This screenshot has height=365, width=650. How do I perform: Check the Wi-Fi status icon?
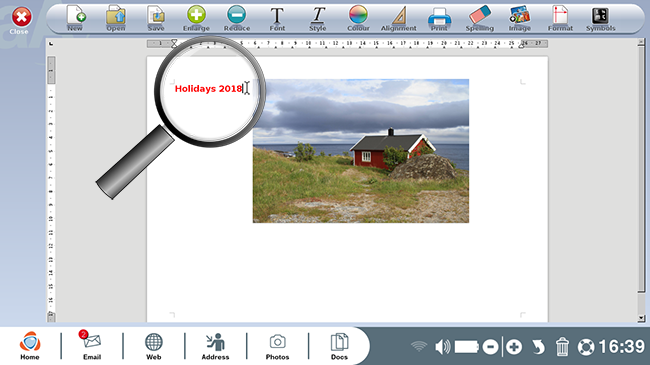(419, 346)
